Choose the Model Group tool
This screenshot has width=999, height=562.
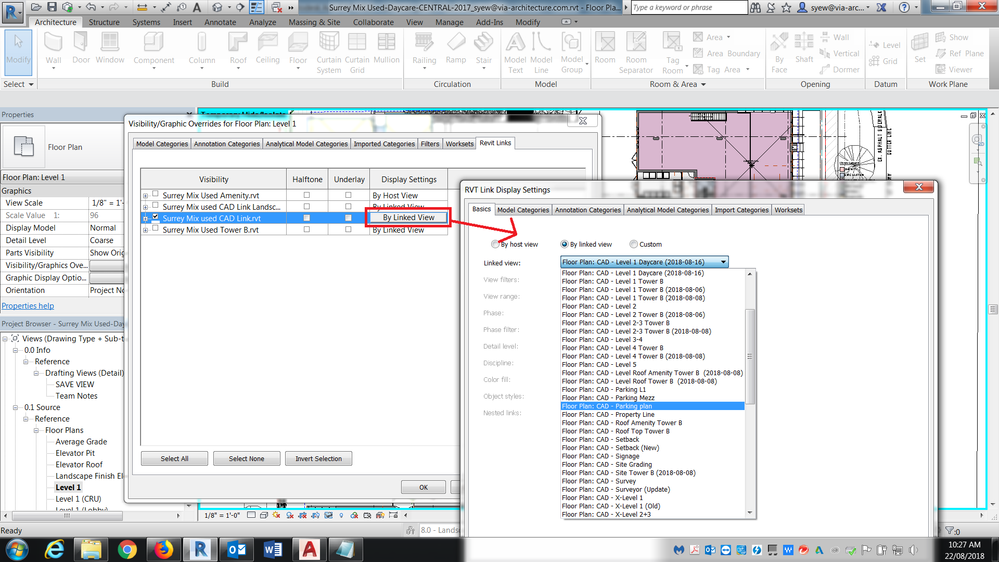point(571,52)
